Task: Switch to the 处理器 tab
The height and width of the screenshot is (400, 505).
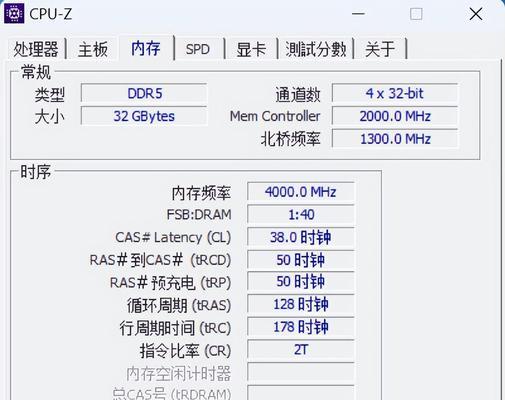Action: [x=36, y=49]
